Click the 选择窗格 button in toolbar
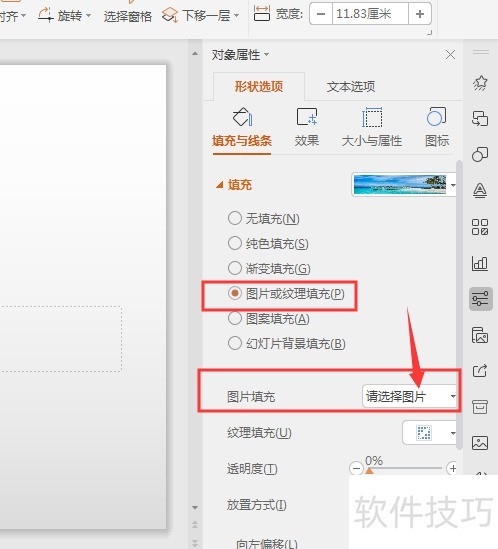The width and height of the screenshot is (498, 549). tap(127, 16)
